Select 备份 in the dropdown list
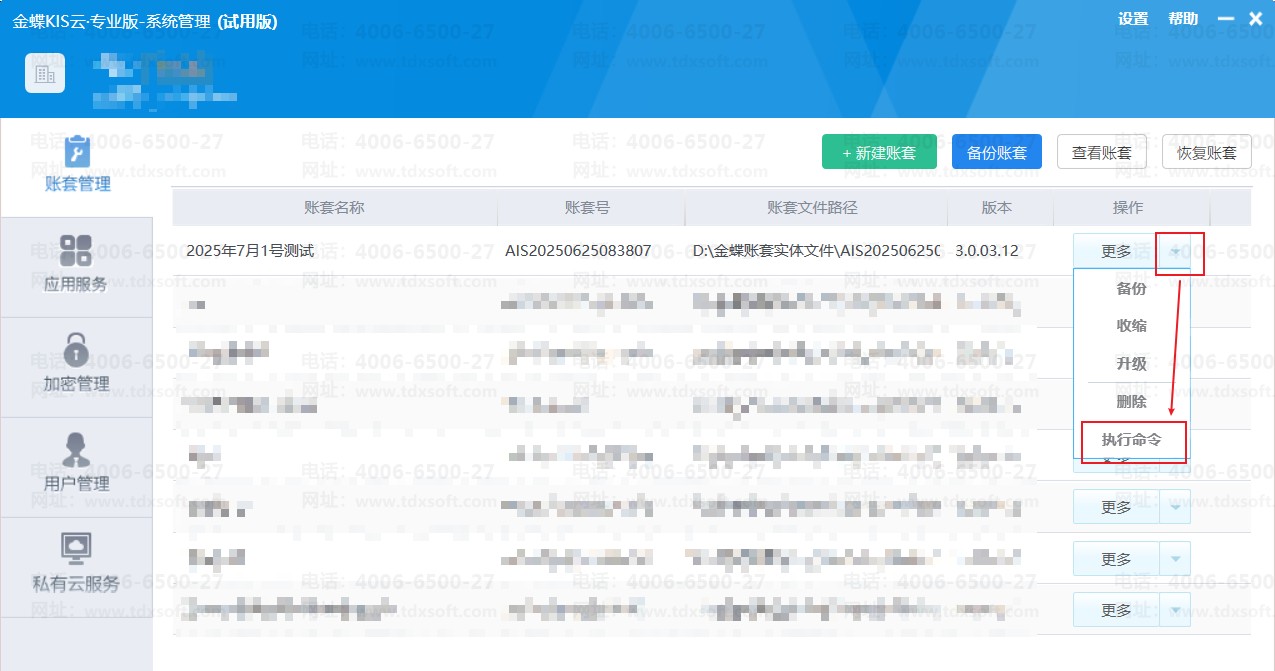Viewport: 1275px width, 671px height. point(1132,289)
